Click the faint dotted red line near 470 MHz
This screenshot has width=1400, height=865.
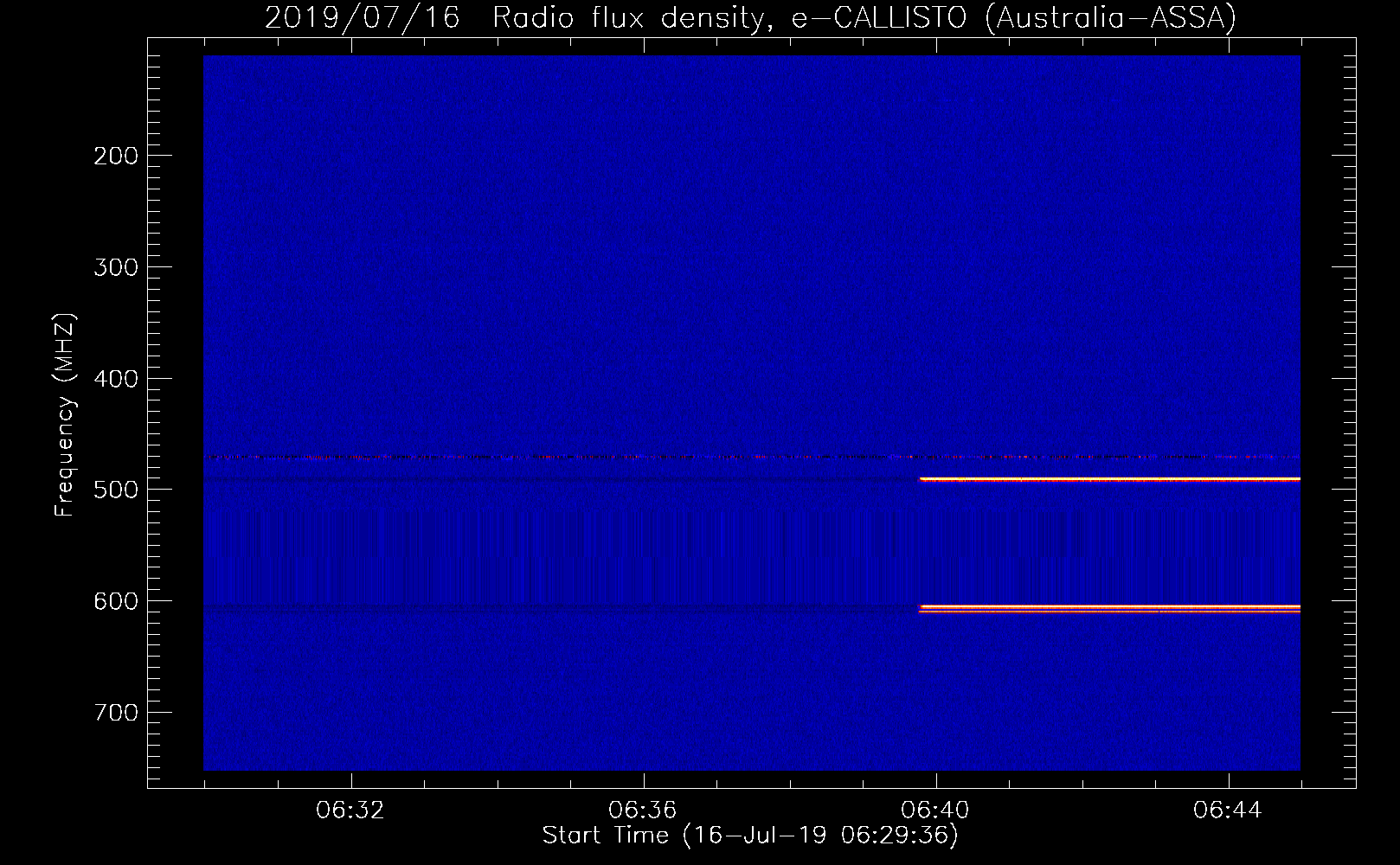[752, 457]
